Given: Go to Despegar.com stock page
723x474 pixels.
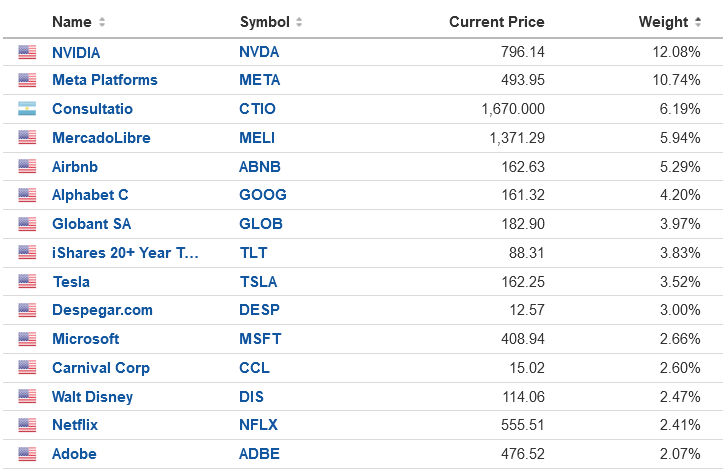Looking at the screenshot, I should tap(102, 310).
